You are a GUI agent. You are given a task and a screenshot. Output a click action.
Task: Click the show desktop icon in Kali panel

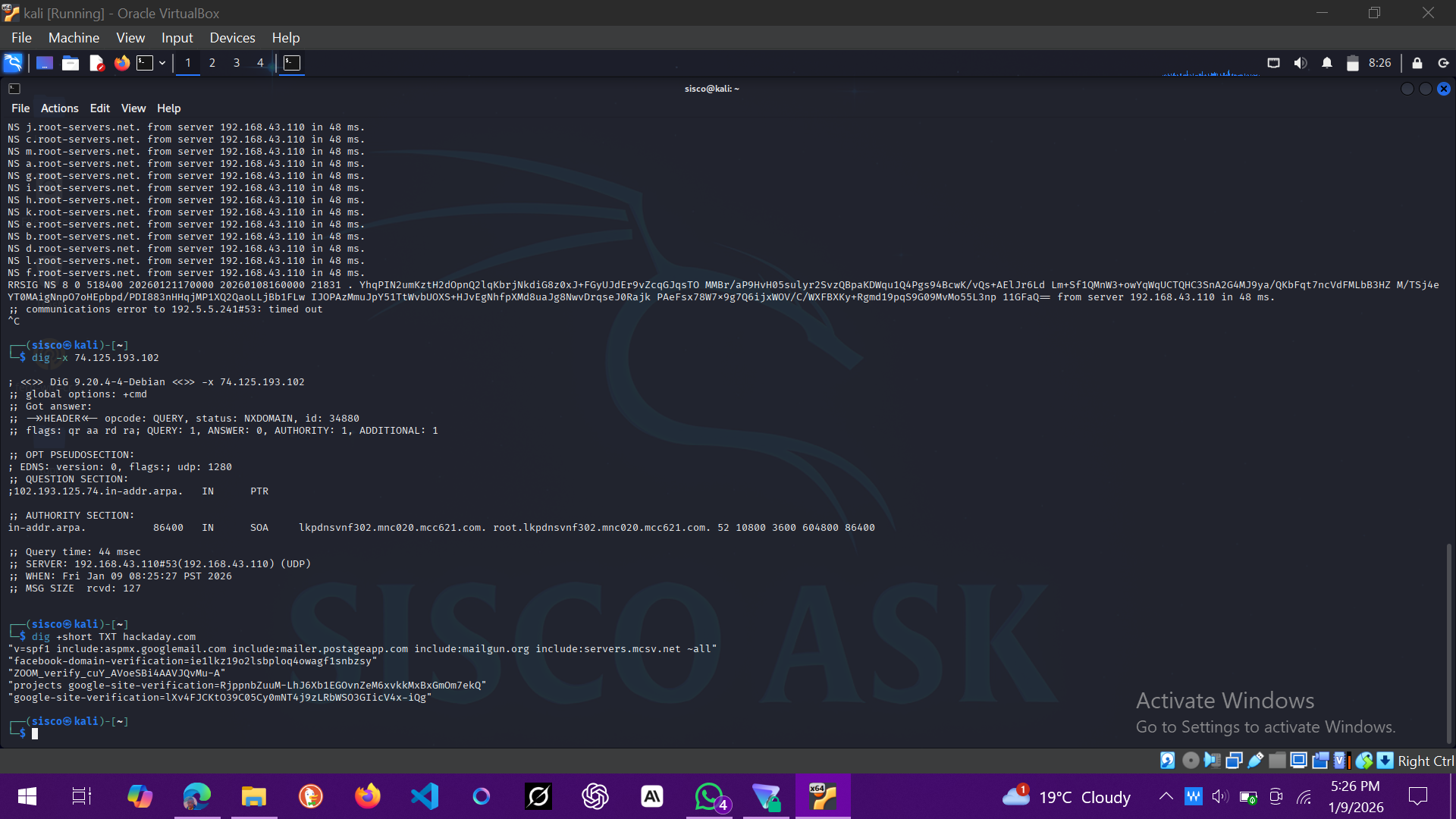(x=45, y=63)
